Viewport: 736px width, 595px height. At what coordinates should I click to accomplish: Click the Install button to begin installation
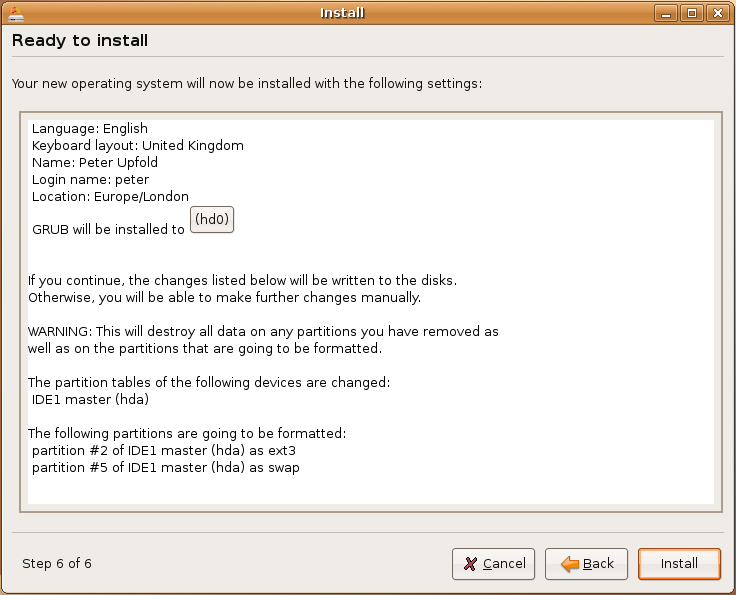(679, 564)
